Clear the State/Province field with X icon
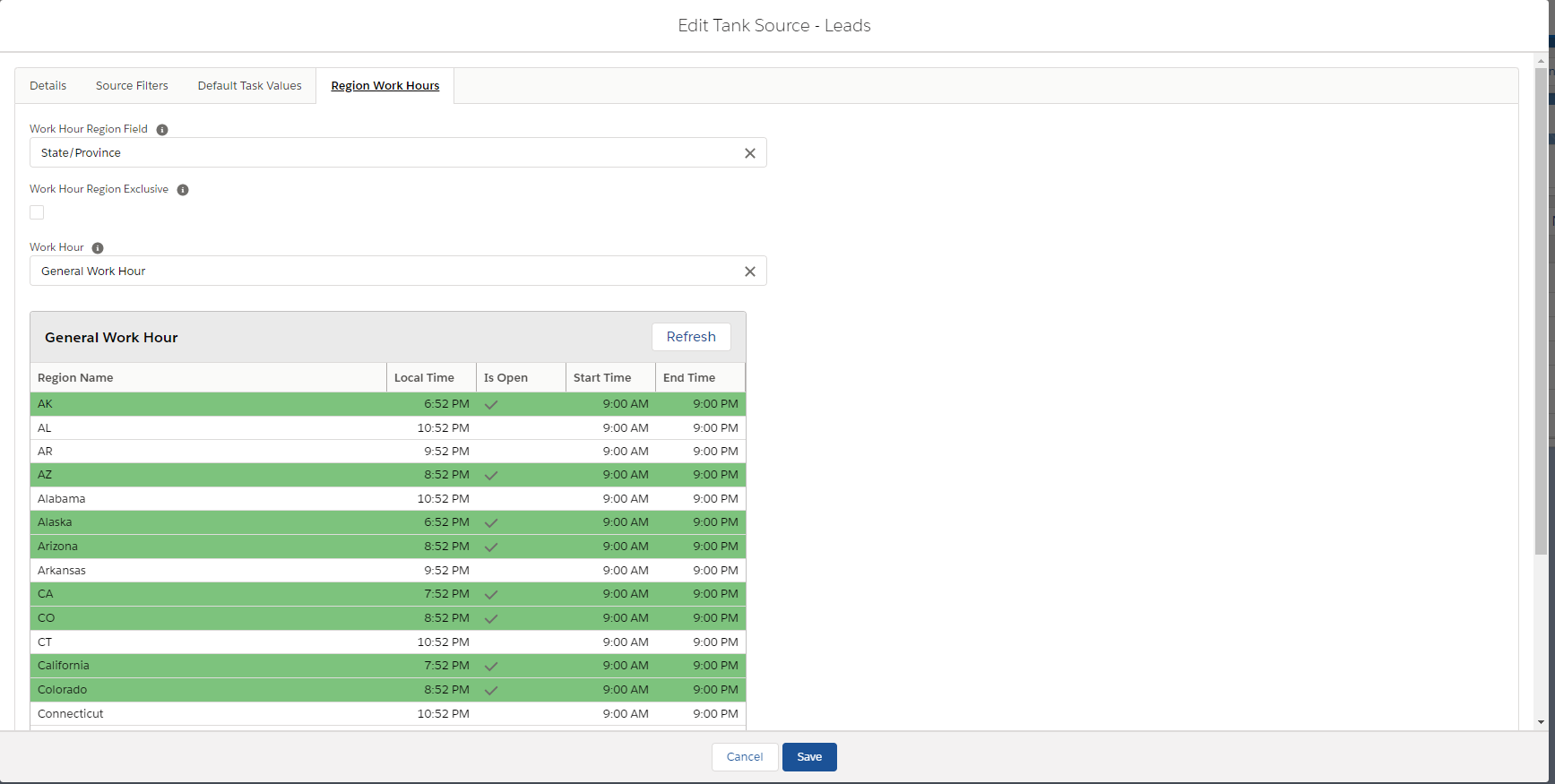The height and width of the screenshot is (784, 1555). (x=750, y=153)
